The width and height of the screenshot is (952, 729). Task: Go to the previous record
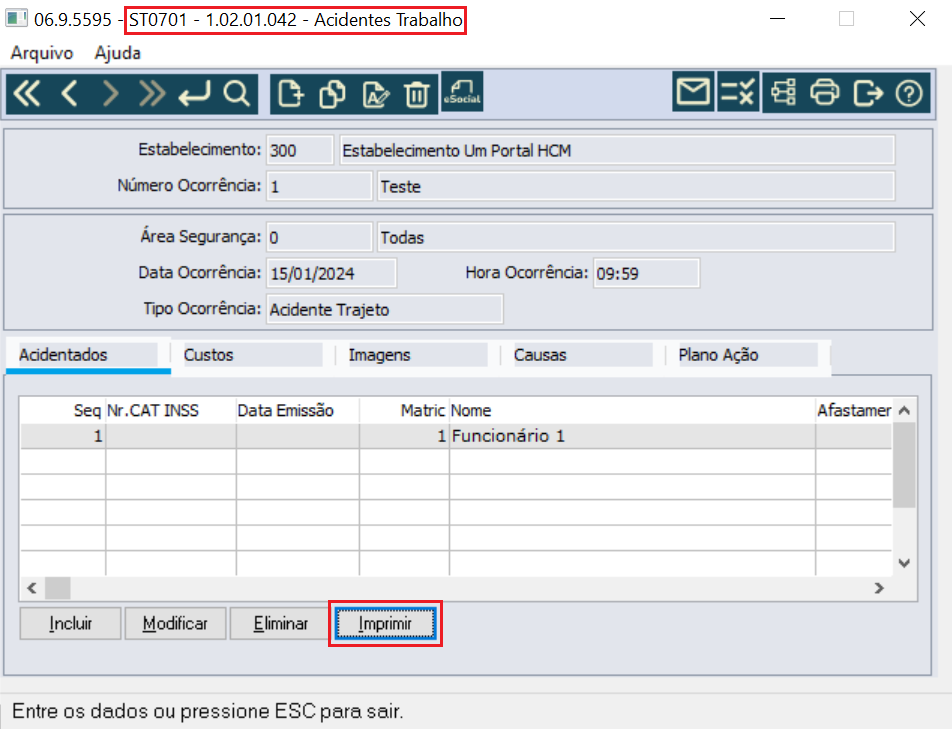[x=69, y=94]
